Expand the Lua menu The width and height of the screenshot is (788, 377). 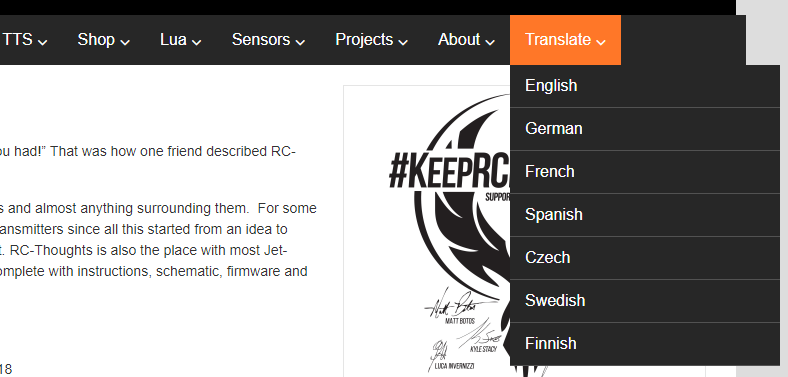[181, 40]
